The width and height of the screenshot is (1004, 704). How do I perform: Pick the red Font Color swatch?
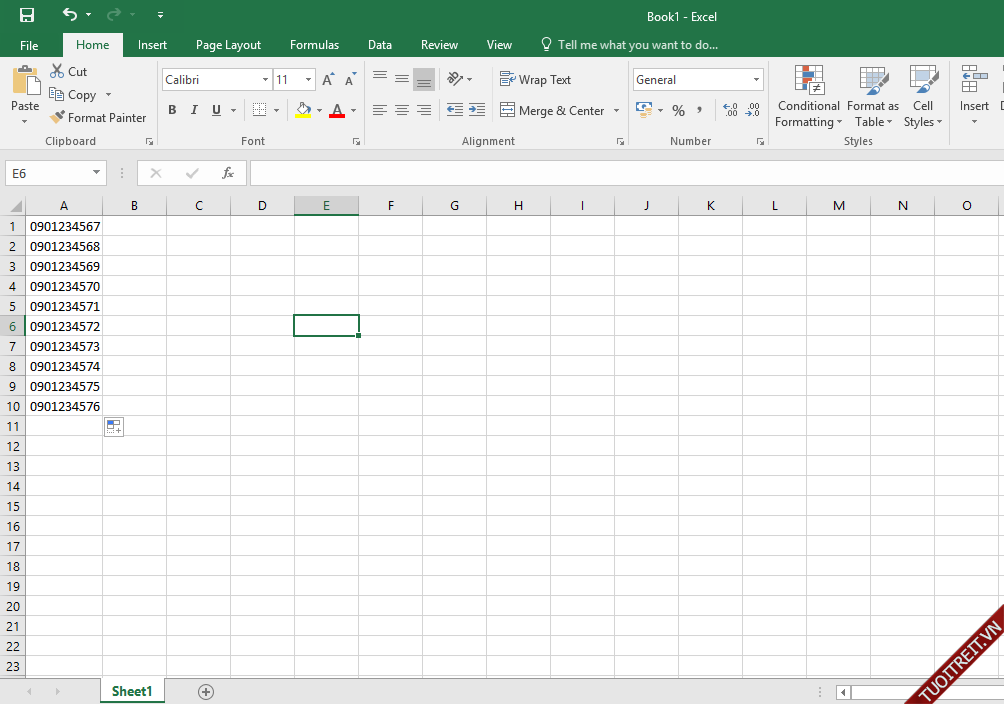pyautogui.click(x=337, y=110)
